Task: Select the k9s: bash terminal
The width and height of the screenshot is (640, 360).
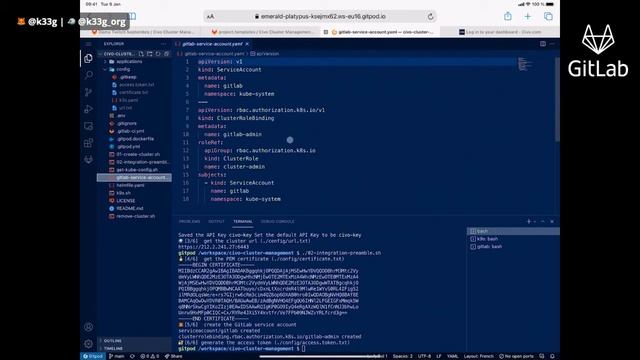Action: tap(513, 239)
